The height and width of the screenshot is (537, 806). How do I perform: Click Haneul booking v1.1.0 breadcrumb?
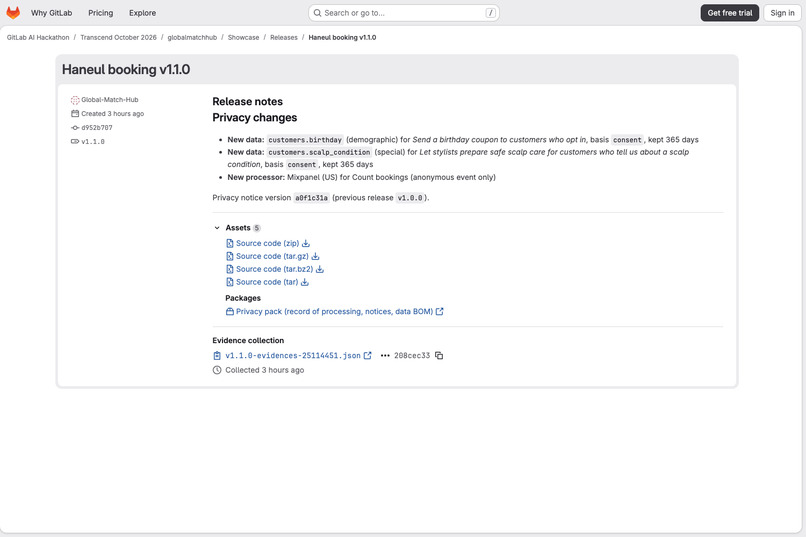pyautogui.click(x=342, y=38)
